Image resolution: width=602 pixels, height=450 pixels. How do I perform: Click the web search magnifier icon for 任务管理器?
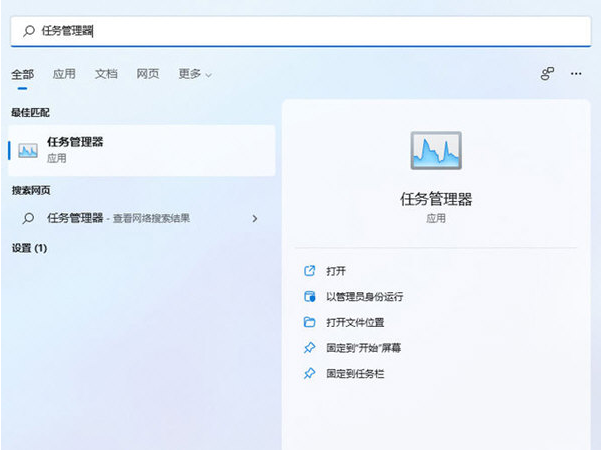click(x=28, y=218)
